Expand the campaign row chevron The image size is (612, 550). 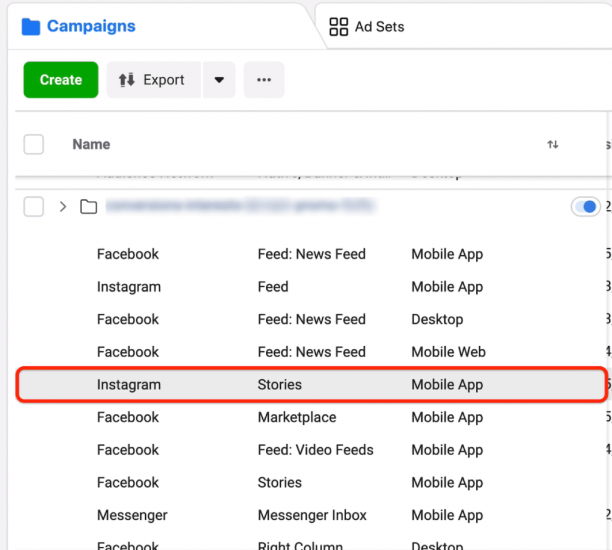[x=63, y=207]
